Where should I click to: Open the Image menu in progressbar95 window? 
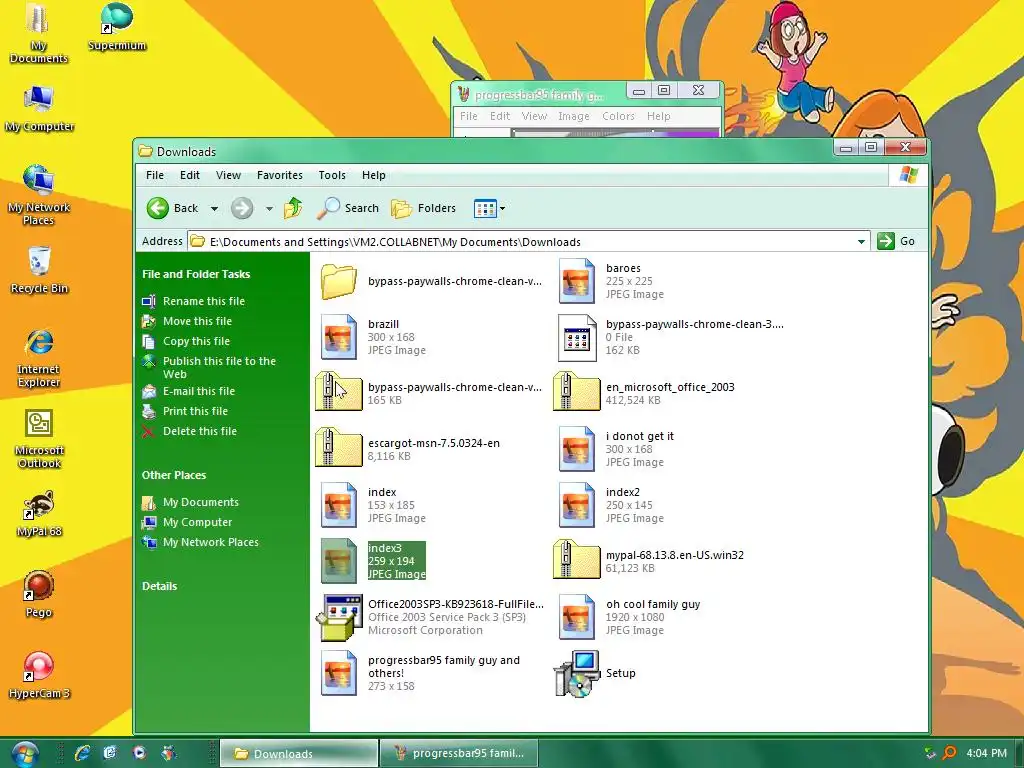[573, 116]
